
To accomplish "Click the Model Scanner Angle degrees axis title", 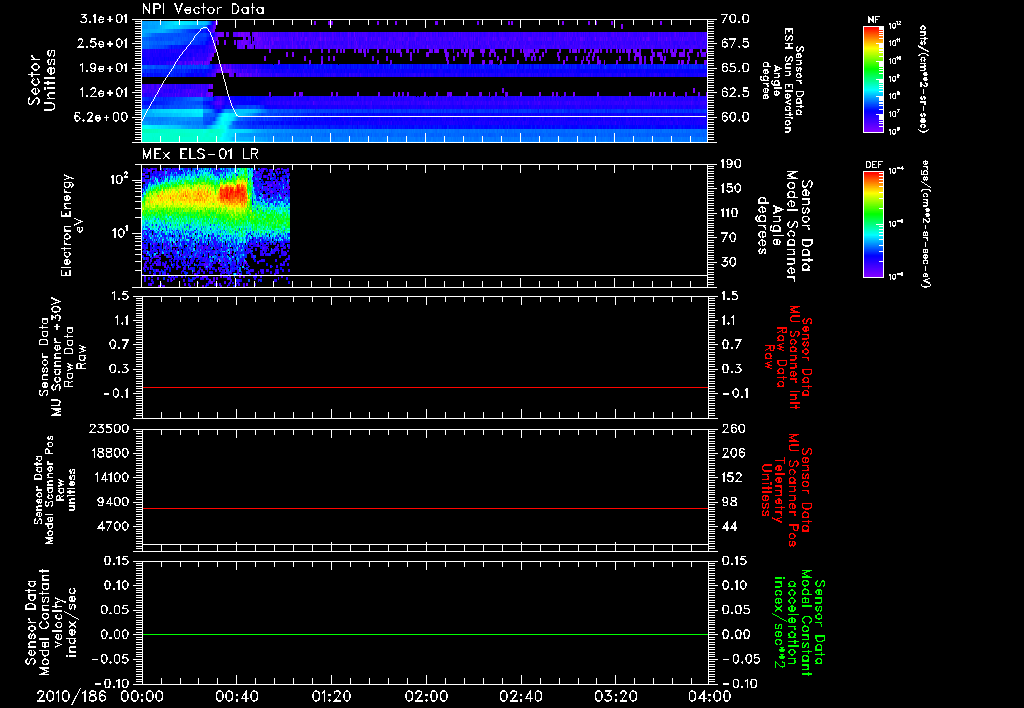I will coord(784,226).
